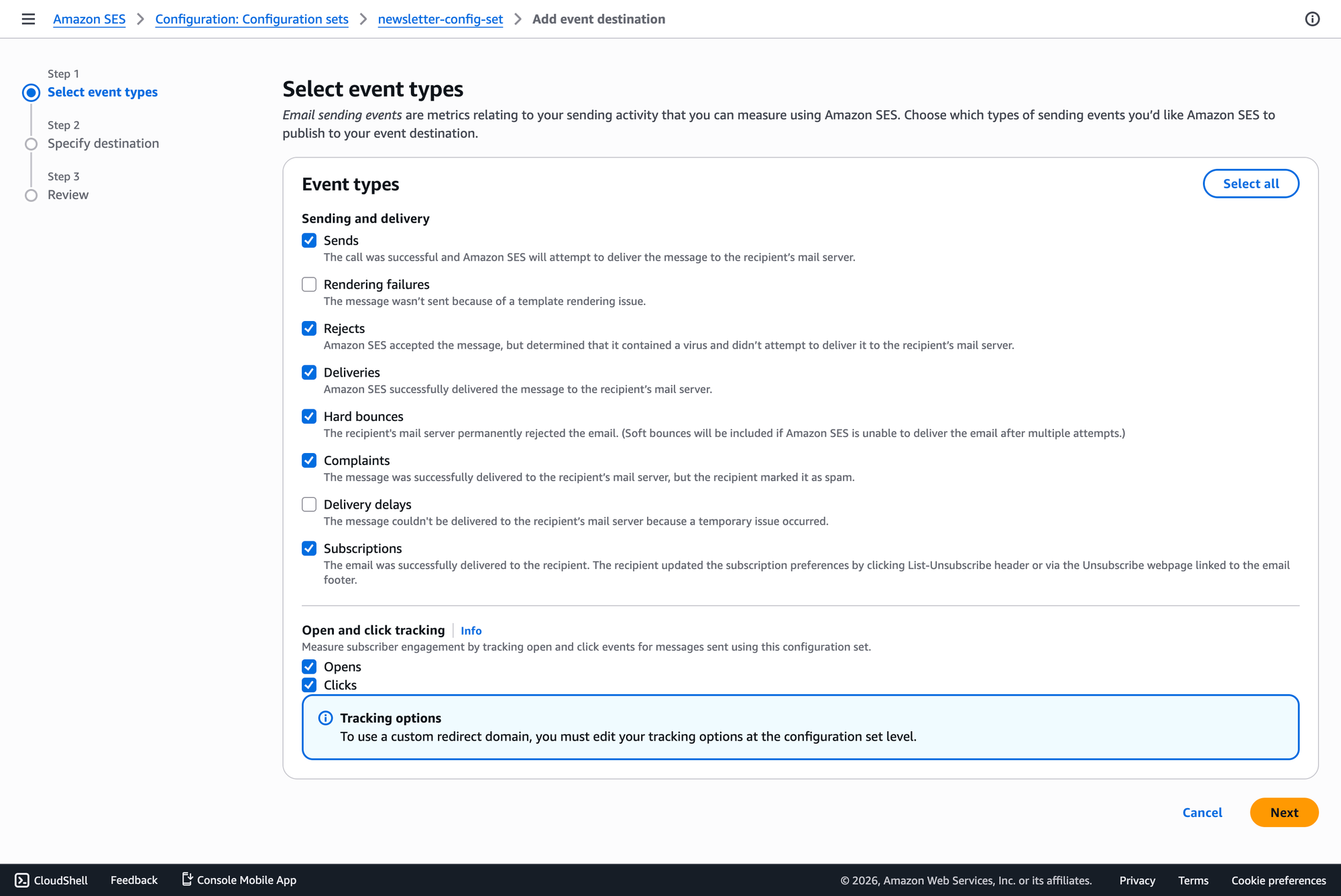Enable Rendering failures checkbox
This screenshot has height=896, width=1341.
tap(309, 285)
